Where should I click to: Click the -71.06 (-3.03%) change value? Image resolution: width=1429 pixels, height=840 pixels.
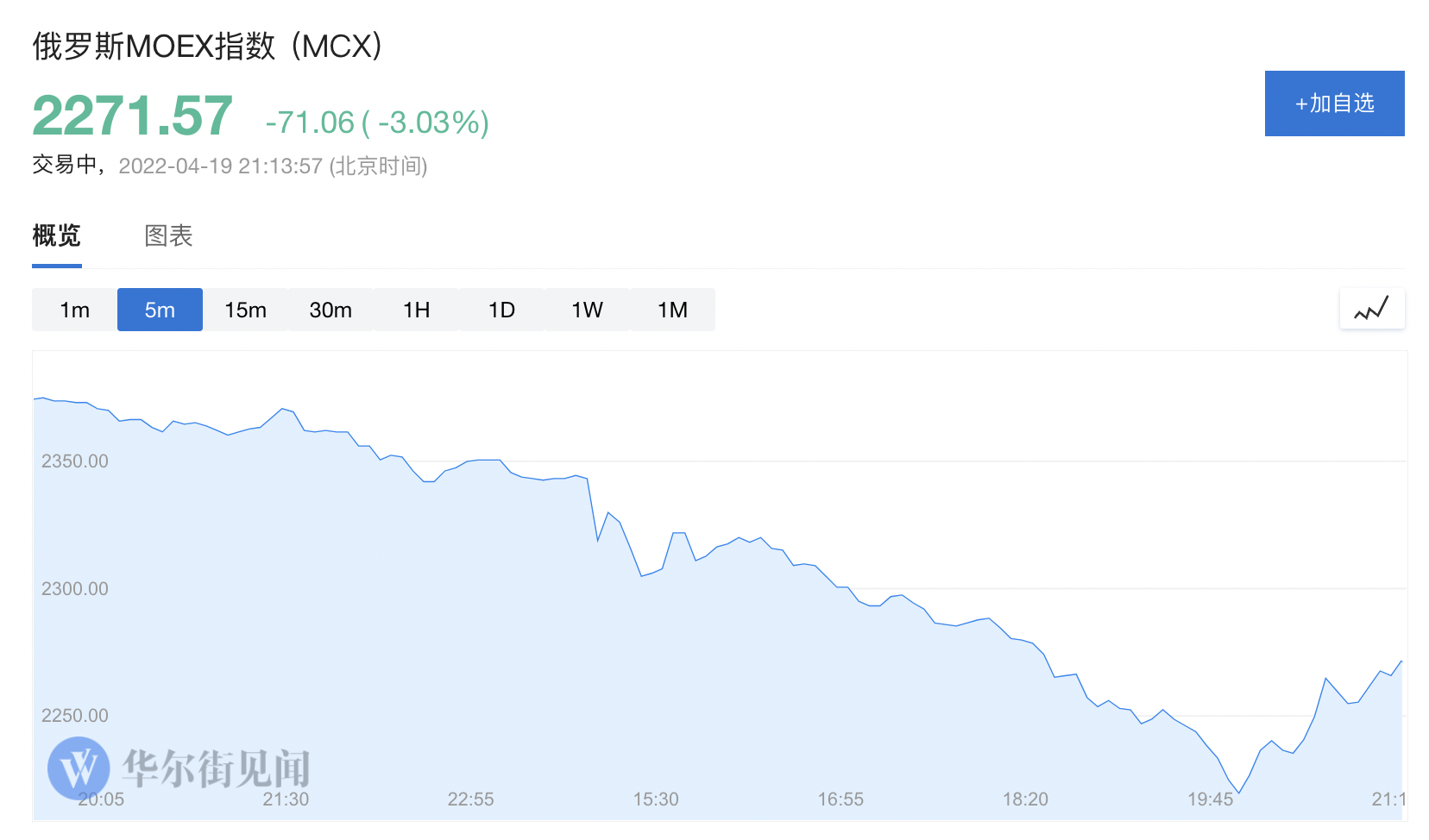pos(377,122)
